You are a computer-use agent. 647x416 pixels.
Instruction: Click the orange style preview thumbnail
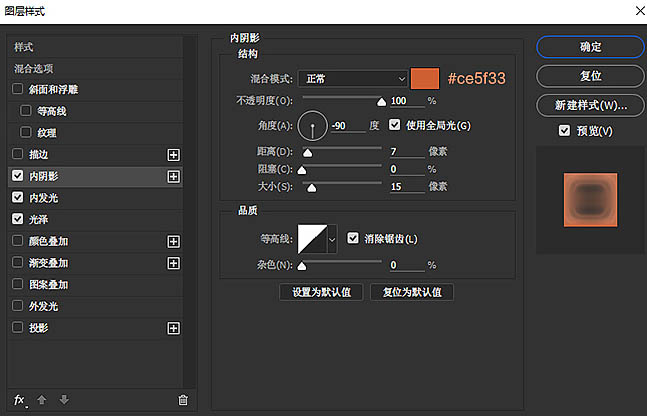click(x=590, y=200)
